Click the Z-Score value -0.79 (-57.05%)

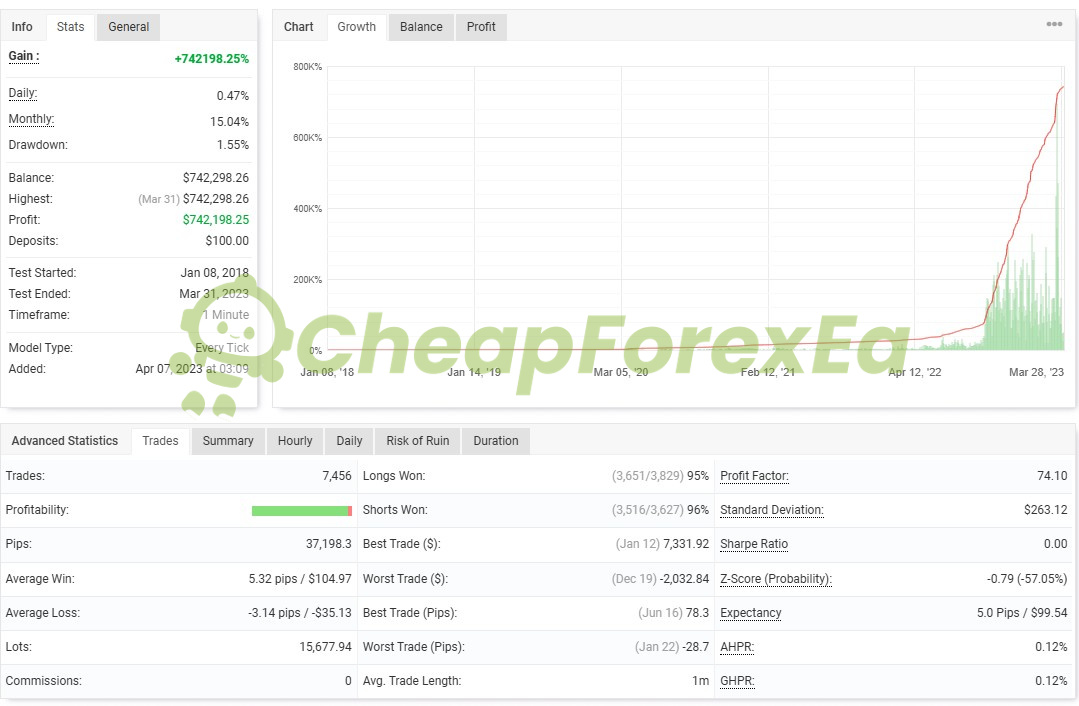coord(1027,579)
